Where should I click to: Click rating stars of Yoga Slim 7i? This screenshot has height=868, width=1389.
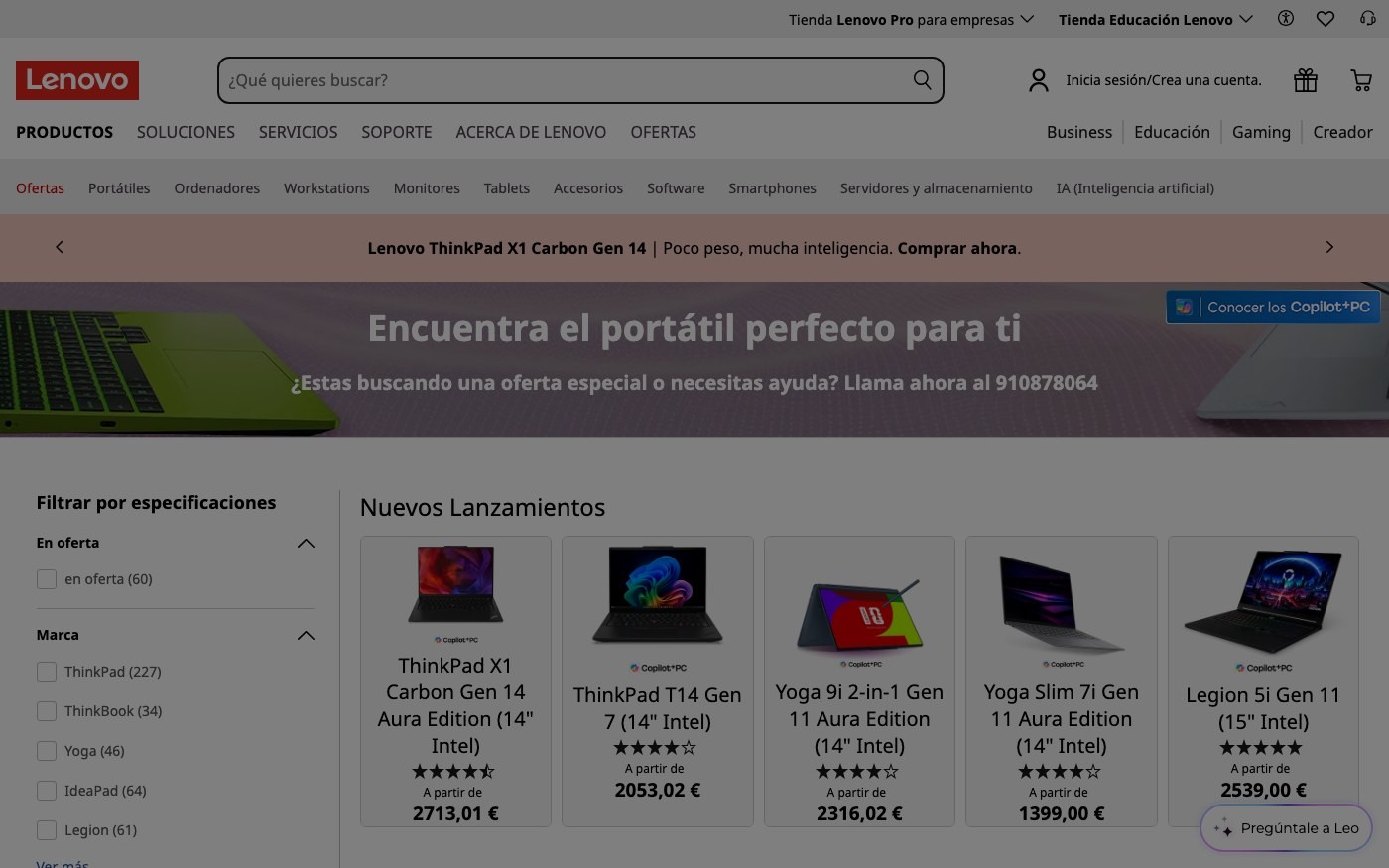click(1060, 771)
